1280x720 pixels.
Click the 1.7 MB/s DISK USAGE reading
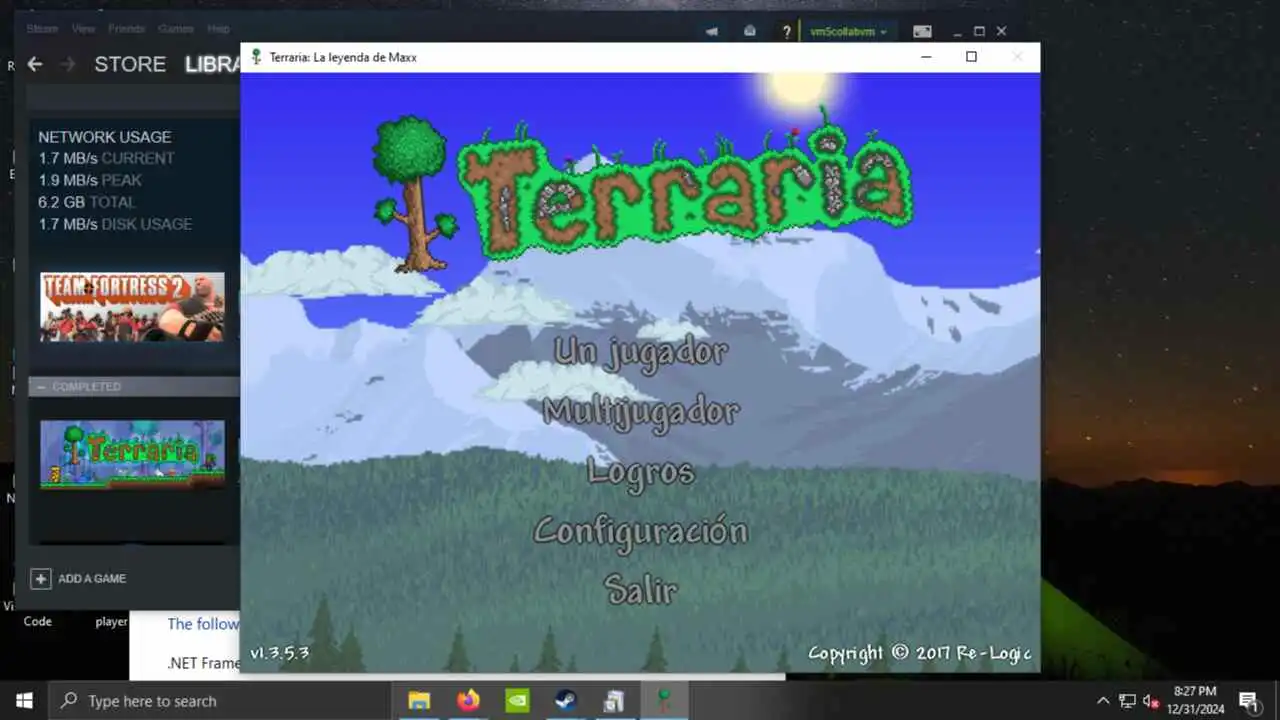pyautogui.click(x=115, y=224)
